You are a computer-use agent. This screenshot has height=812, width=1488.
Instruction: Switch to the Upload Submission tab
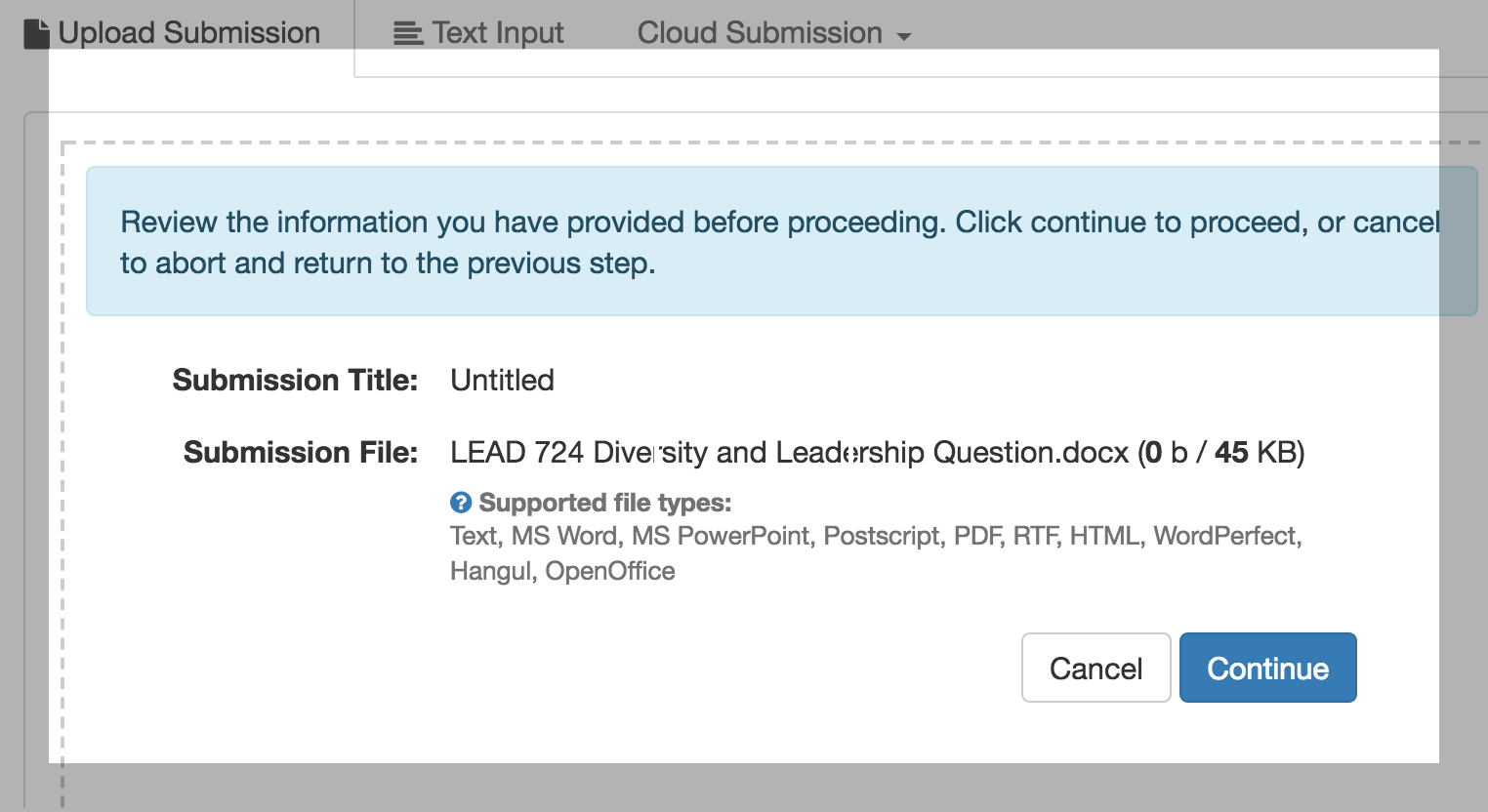[176, 32]
